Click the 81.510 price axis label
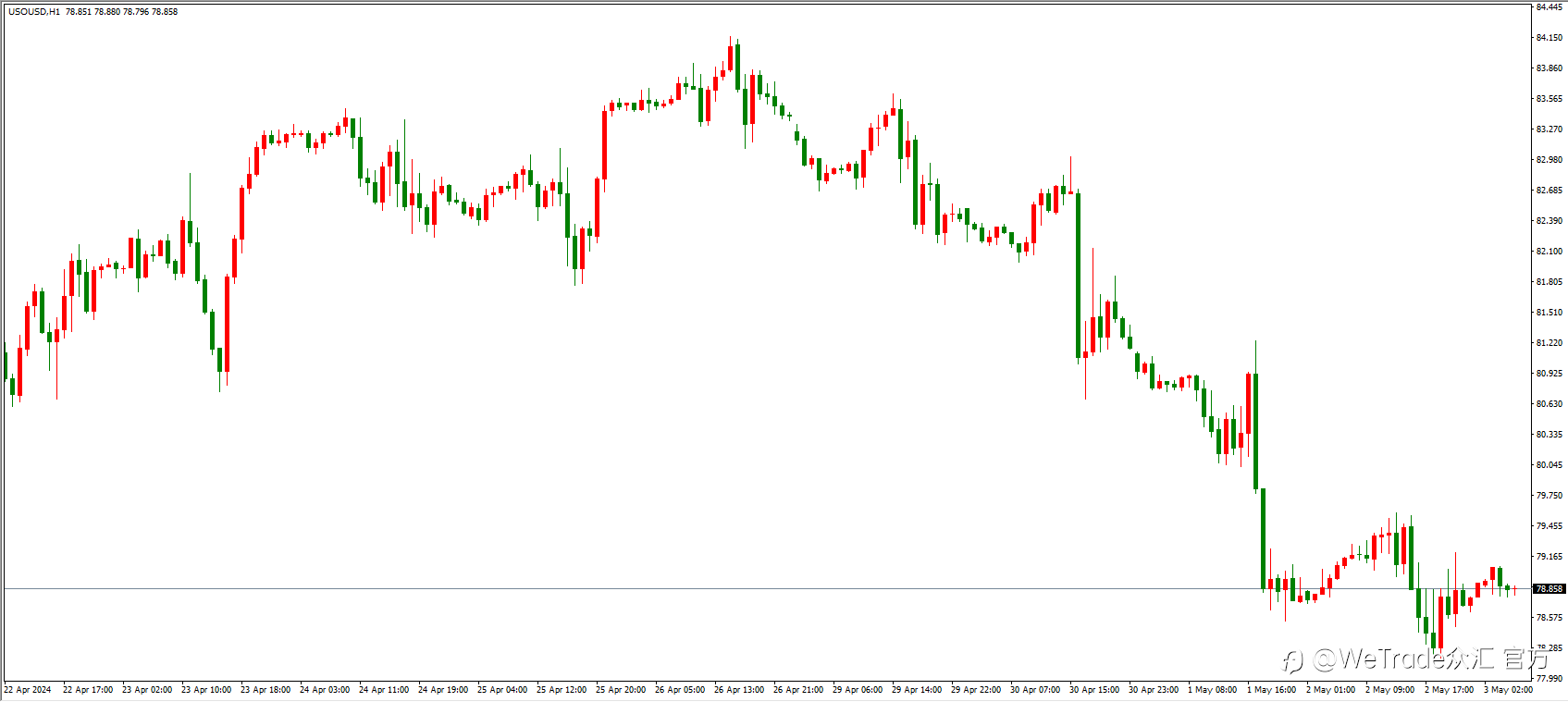This screenshot has width=1568, height=702. coord(1549,313)
